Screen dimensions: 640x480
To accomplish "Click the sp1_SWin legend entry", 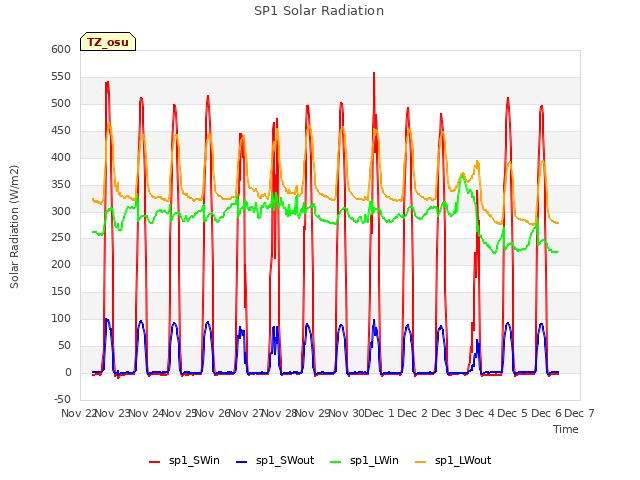I will [x=184, y=460].
